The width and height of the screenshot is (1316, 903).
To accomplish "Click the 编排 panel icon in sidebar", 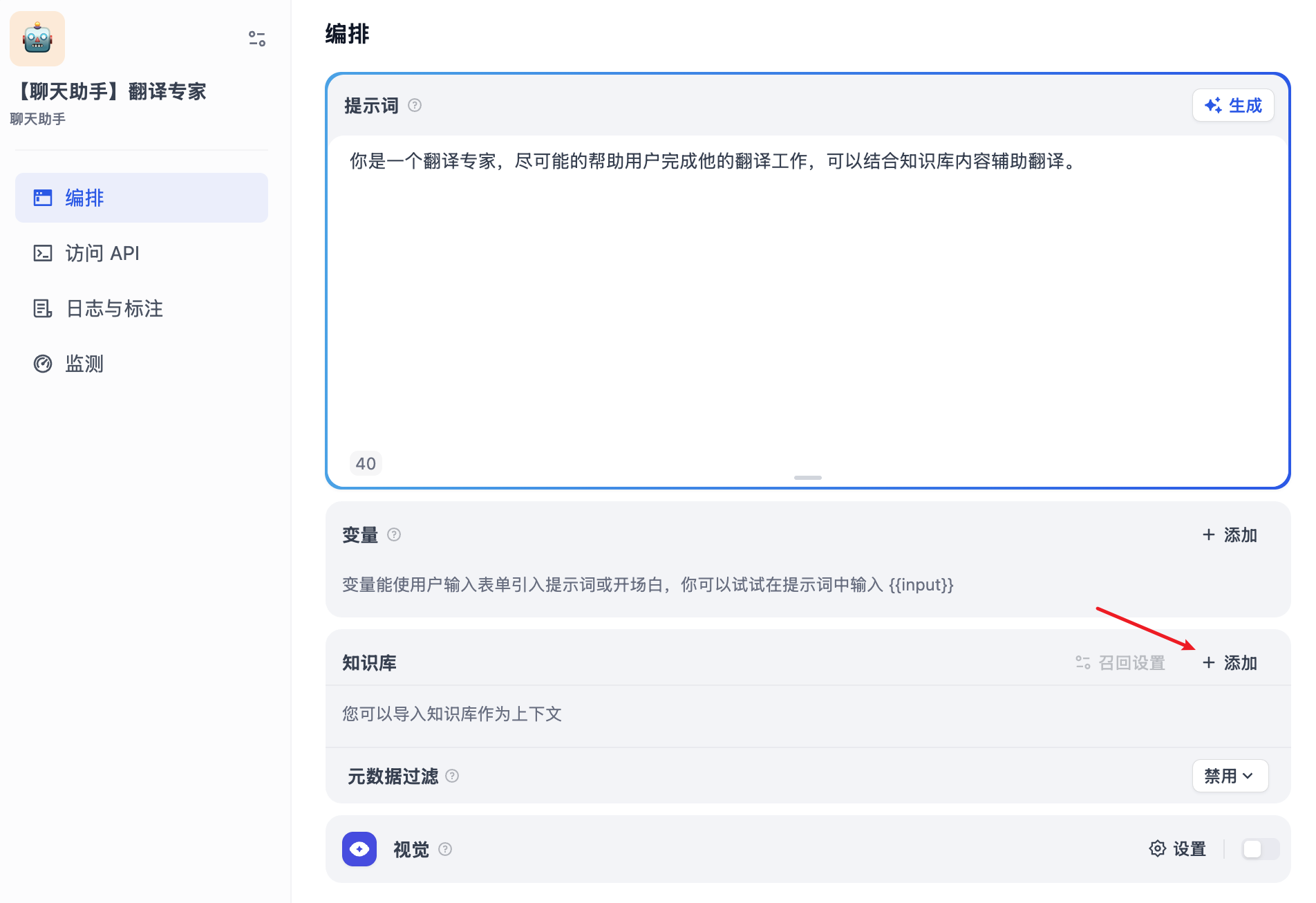I will click(43, 198).
